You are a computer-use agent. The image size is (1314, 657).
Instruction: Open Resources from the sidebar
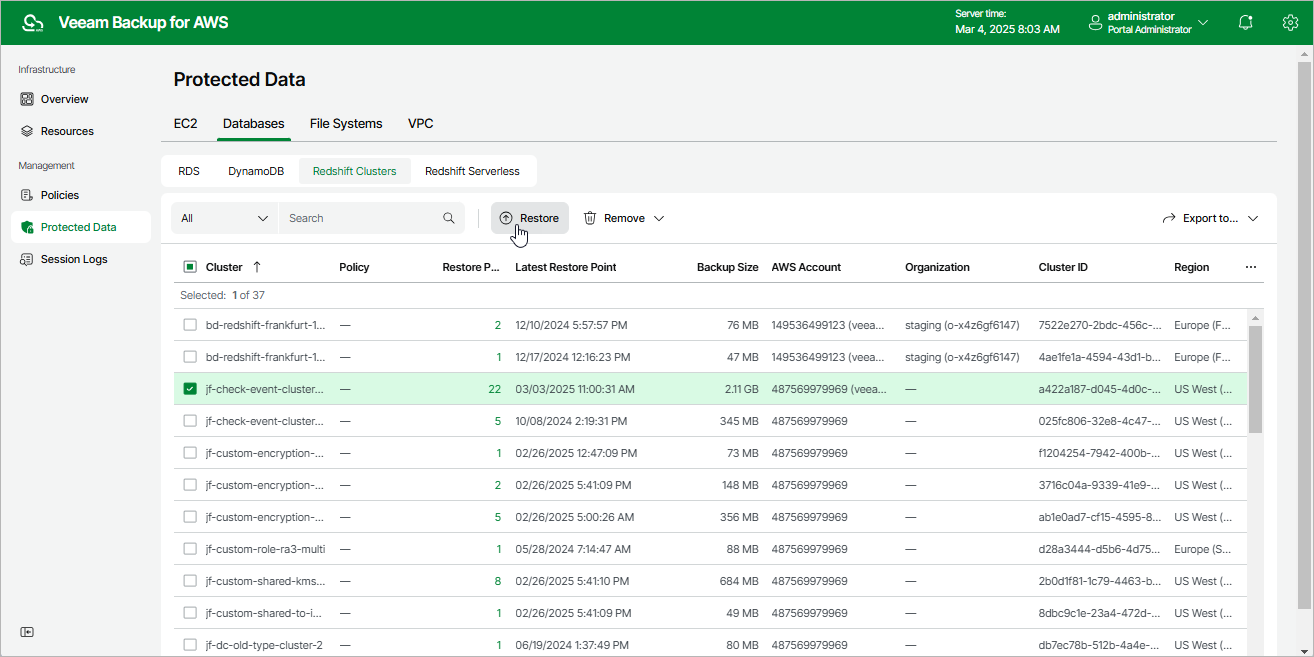coord(66,131)
